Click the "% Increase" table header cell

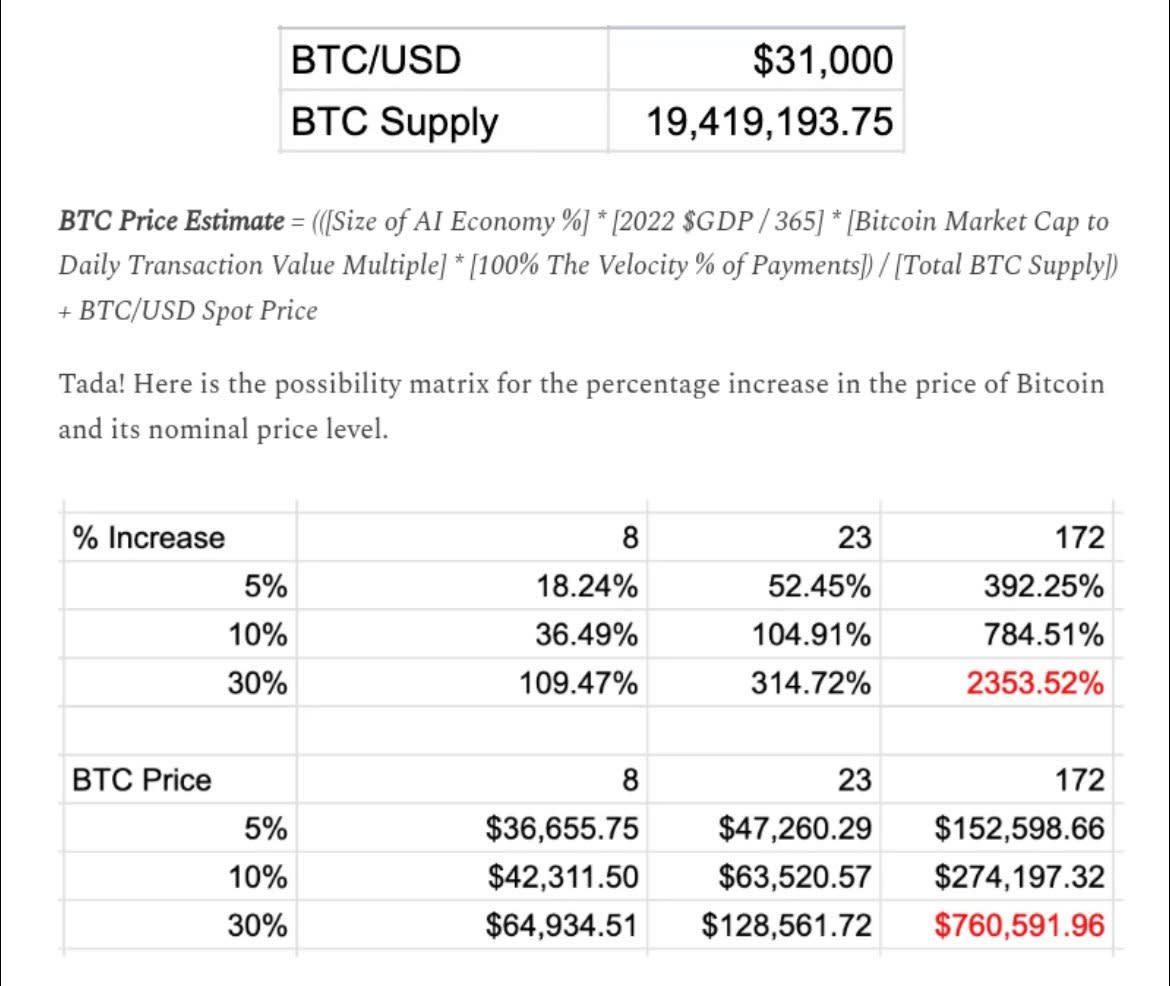[149, 538]
